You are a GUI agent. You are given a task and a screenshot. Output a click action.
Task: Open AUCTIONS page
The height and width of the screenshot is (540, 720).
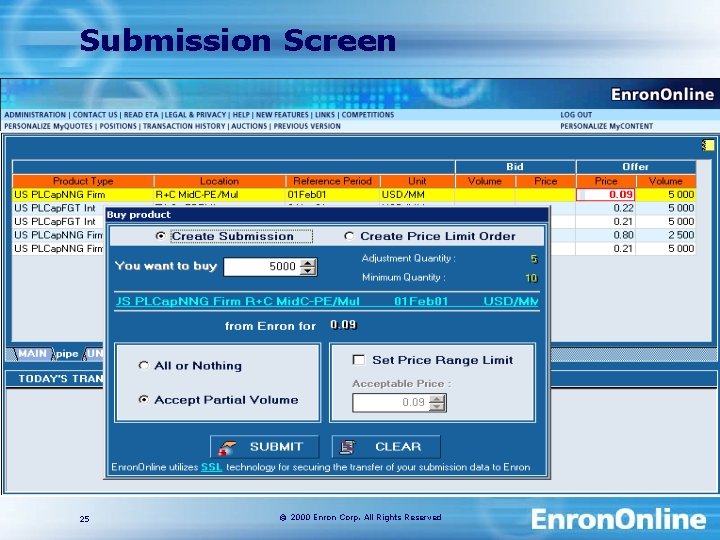tap(249, 126)
